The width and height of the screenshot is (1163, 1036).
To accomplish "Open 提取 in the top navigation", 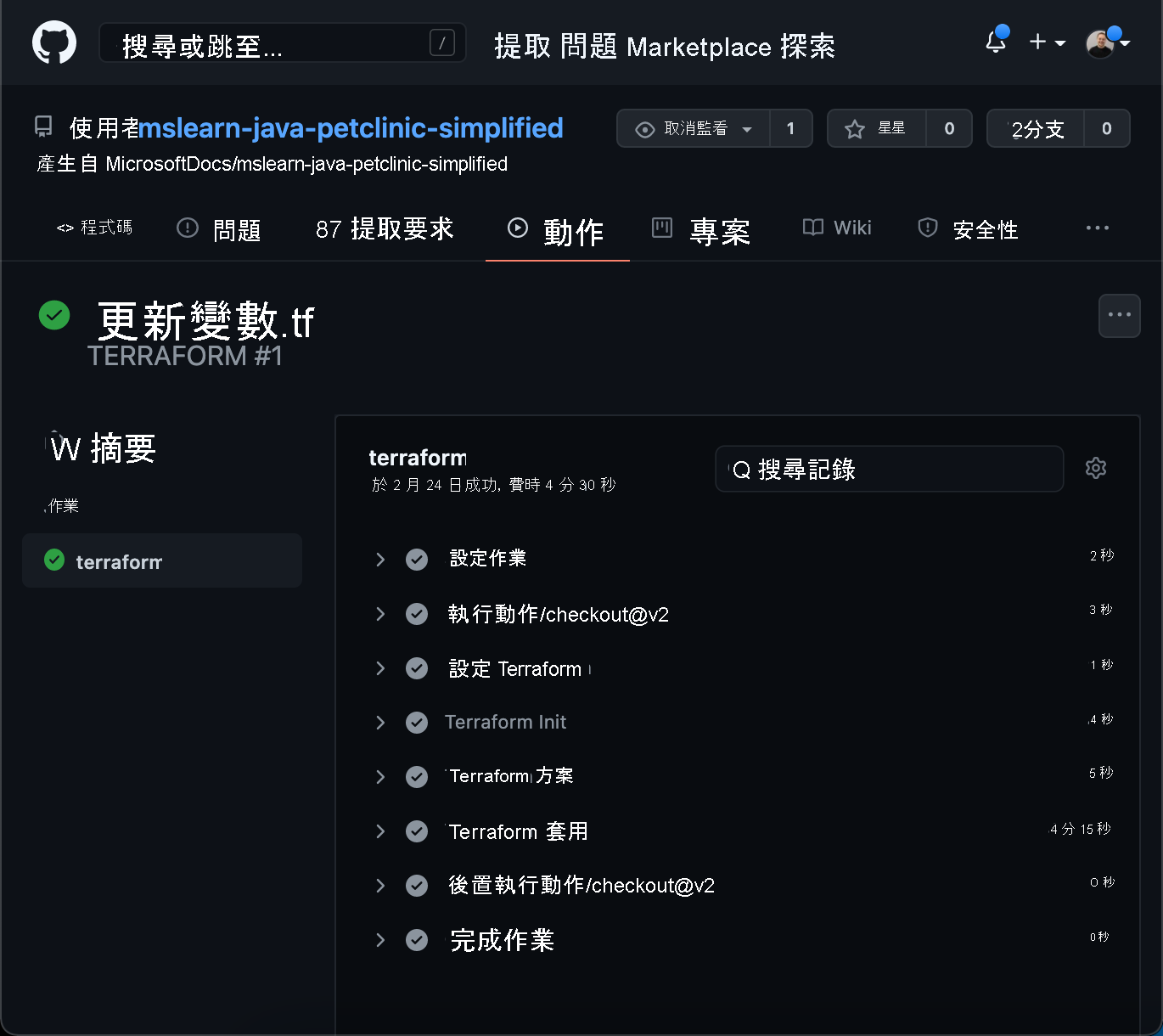I will click(x=523, y=47).
